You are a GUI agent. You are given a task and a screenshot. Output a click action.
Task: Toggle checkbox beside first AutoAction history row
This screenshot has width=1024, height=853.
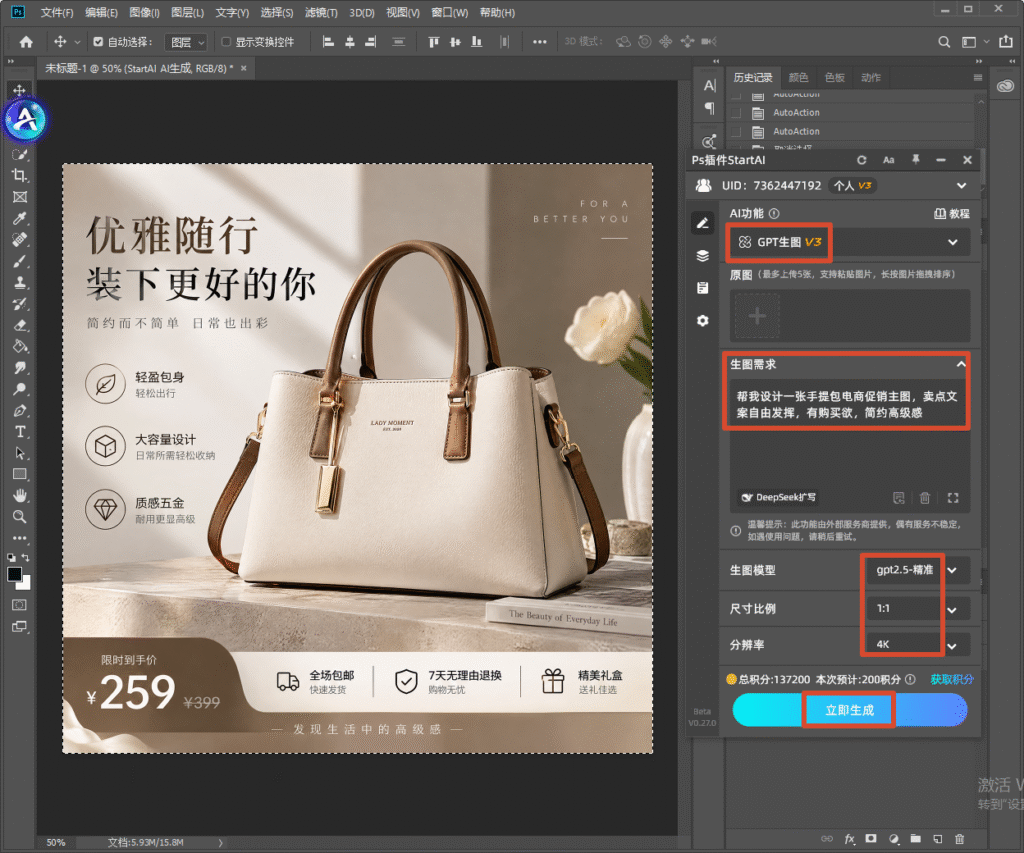(x=736, y=112)
